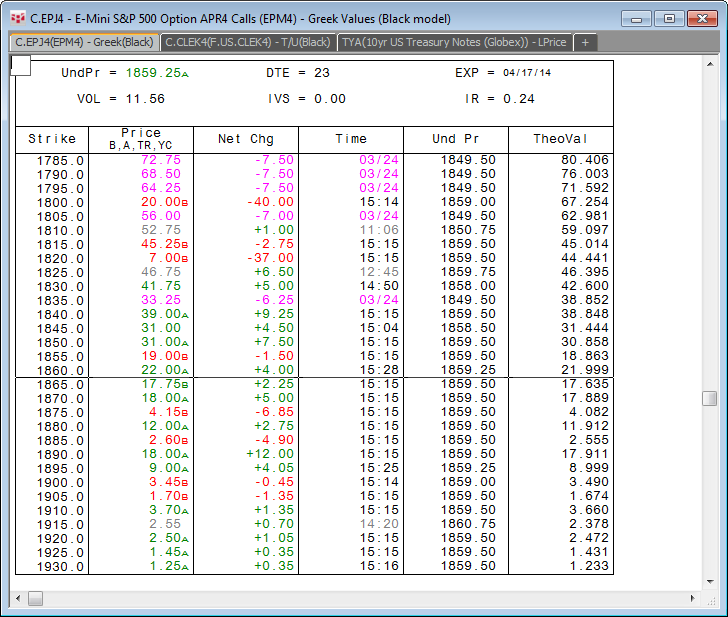
Task: Click the Strike column header
Action: (x=52, y=139)
